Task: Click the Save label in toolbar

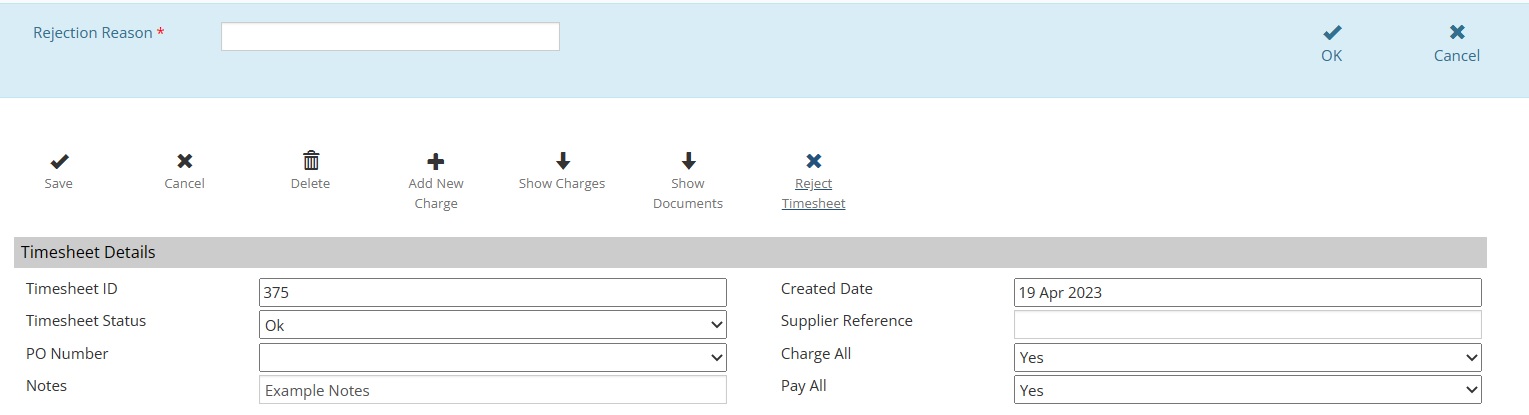Action: (59, 184)
